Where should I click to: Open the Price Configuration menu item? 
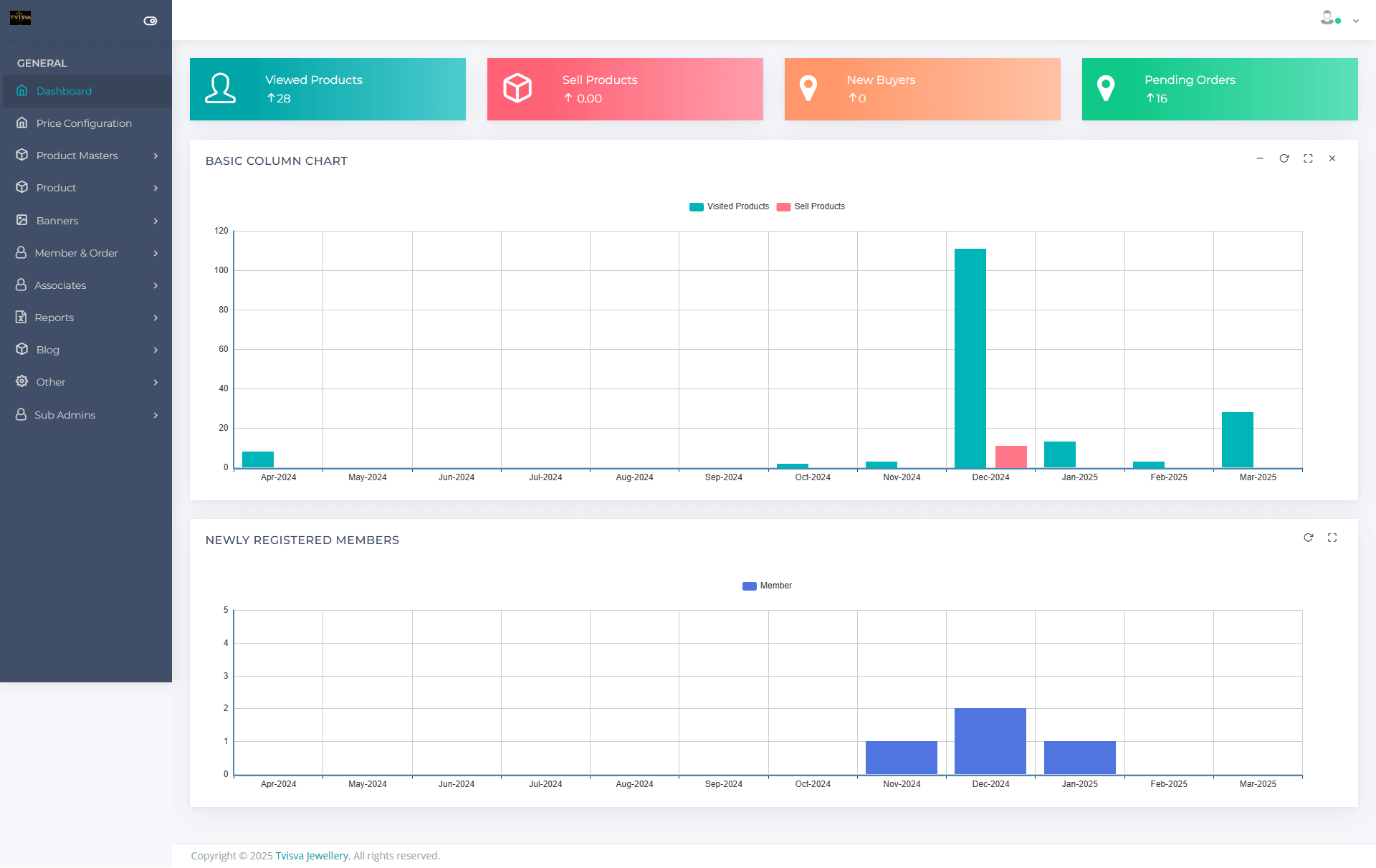(x=84, y=123)
